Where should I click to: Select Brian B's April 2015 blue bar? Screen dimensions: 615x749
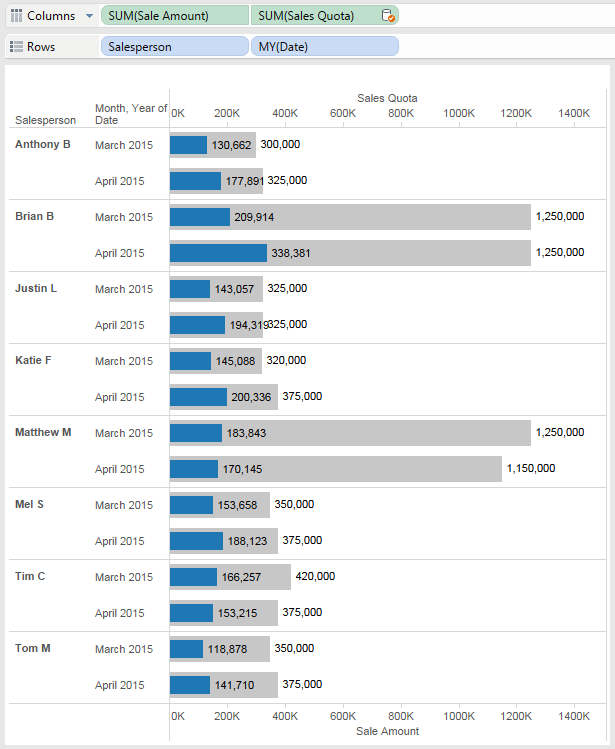[x=218, y=253]
